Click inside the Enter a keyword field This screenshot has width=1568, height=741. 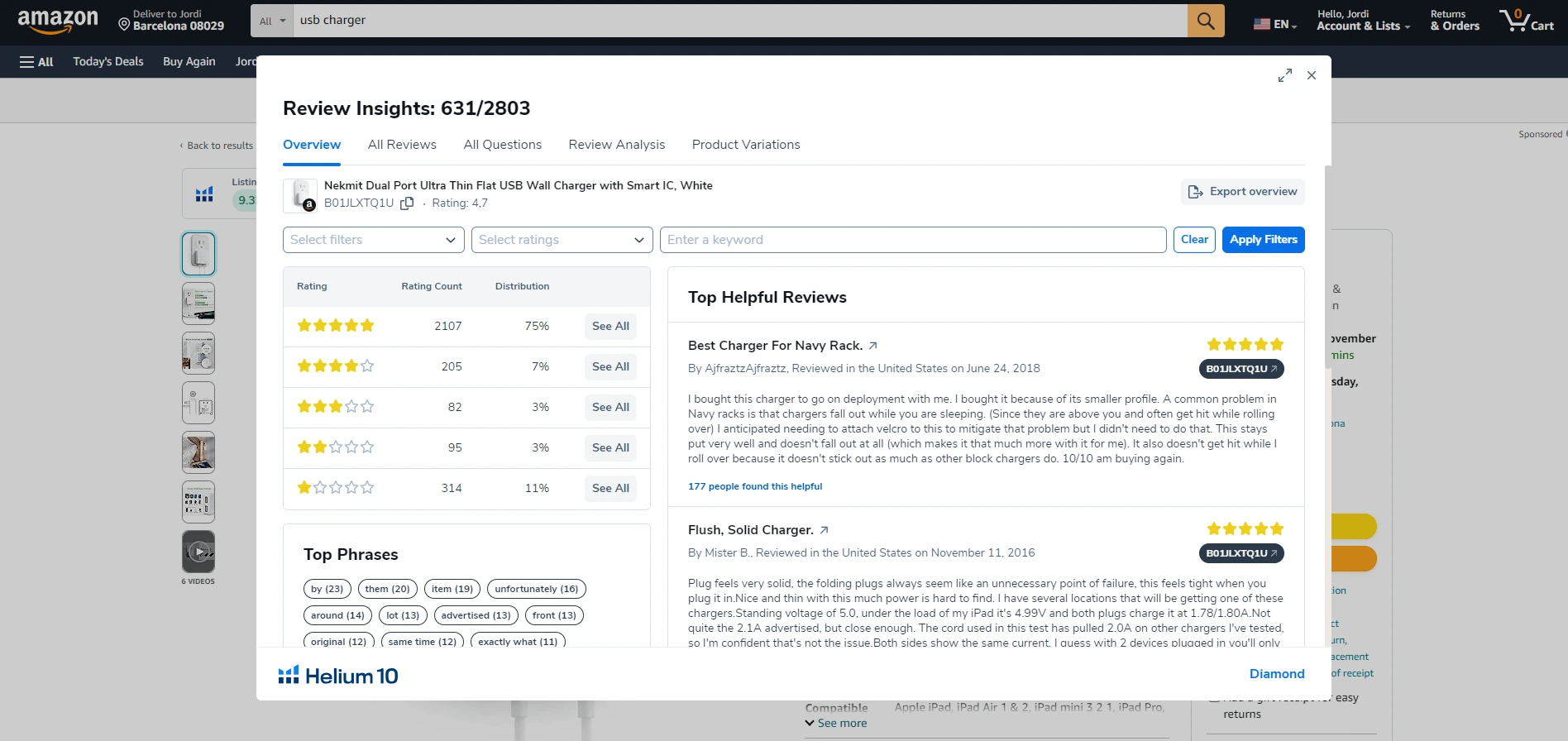click(912, 240)
